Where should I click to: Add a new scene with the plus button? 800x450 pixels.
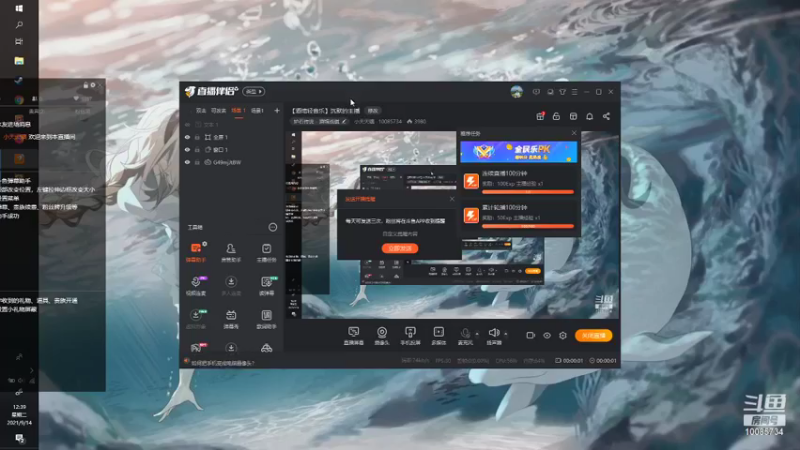click(277, 111)
